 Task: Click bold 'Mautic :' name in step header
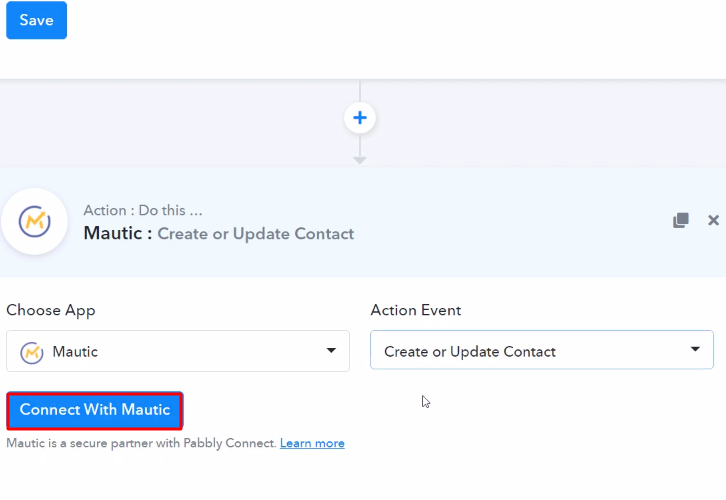118,234
